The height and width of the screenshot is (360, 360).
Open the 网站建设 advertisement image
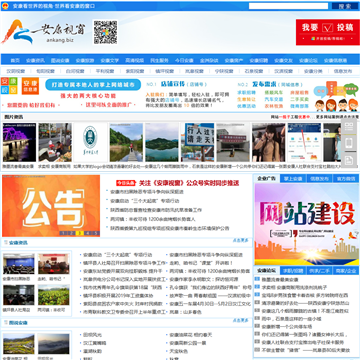307,224
